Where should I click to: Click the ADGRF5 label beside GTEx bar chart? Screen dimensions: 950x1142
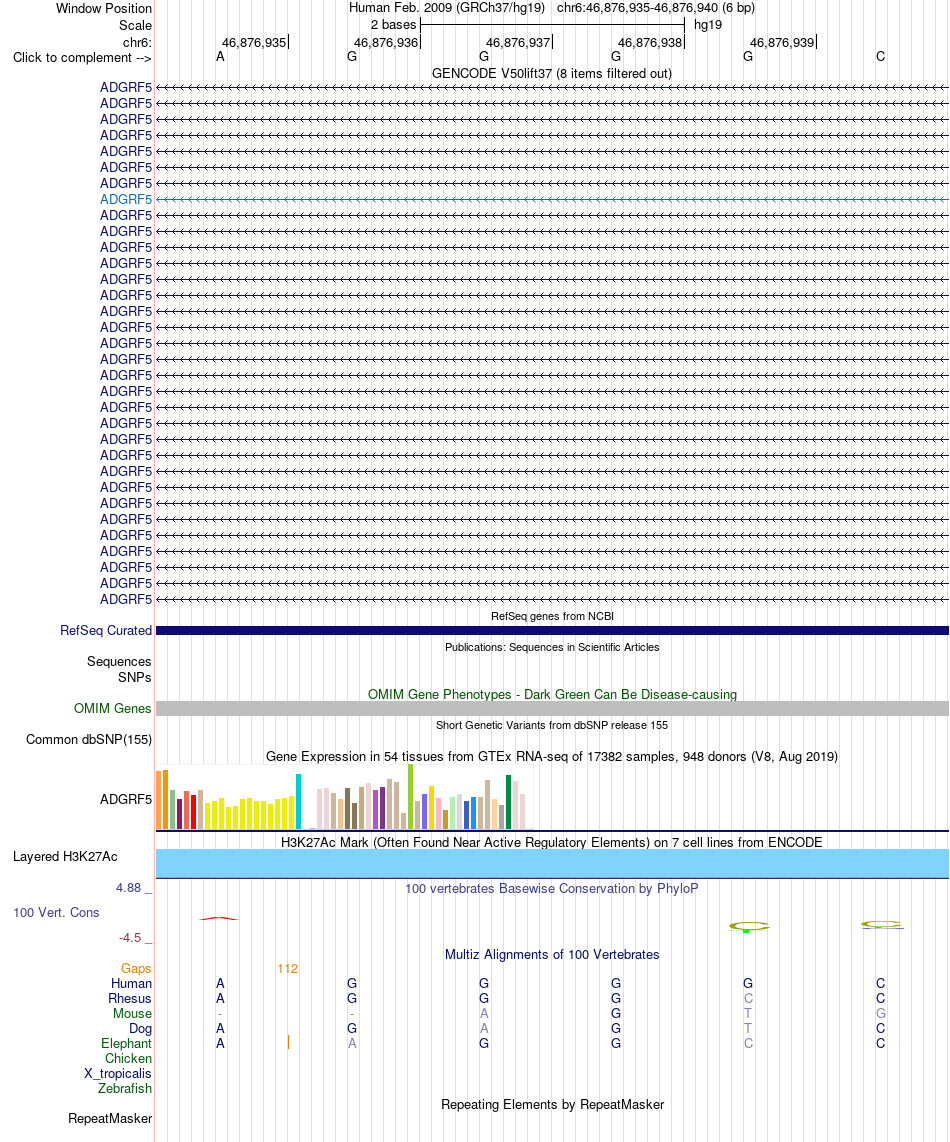[x=126, y=800]
